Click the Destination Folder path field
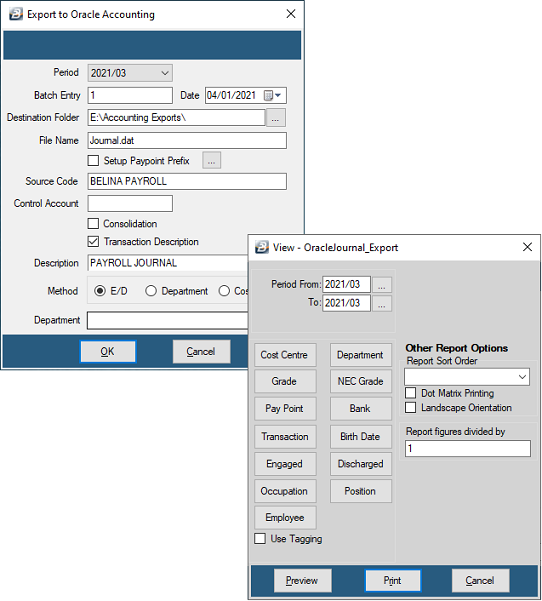542x601 pixels. coord(176,118)
